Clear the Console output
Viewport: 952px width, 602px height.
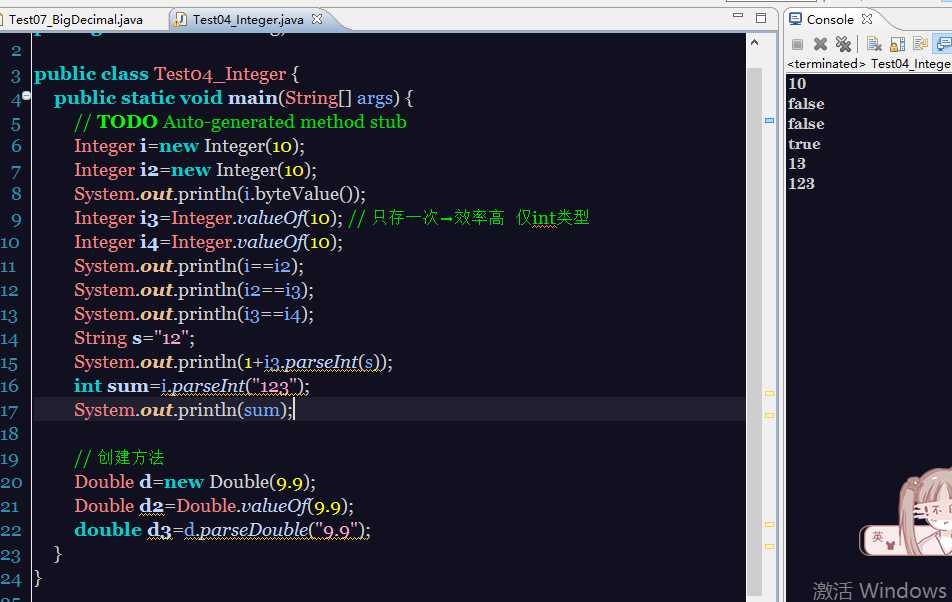874,44
